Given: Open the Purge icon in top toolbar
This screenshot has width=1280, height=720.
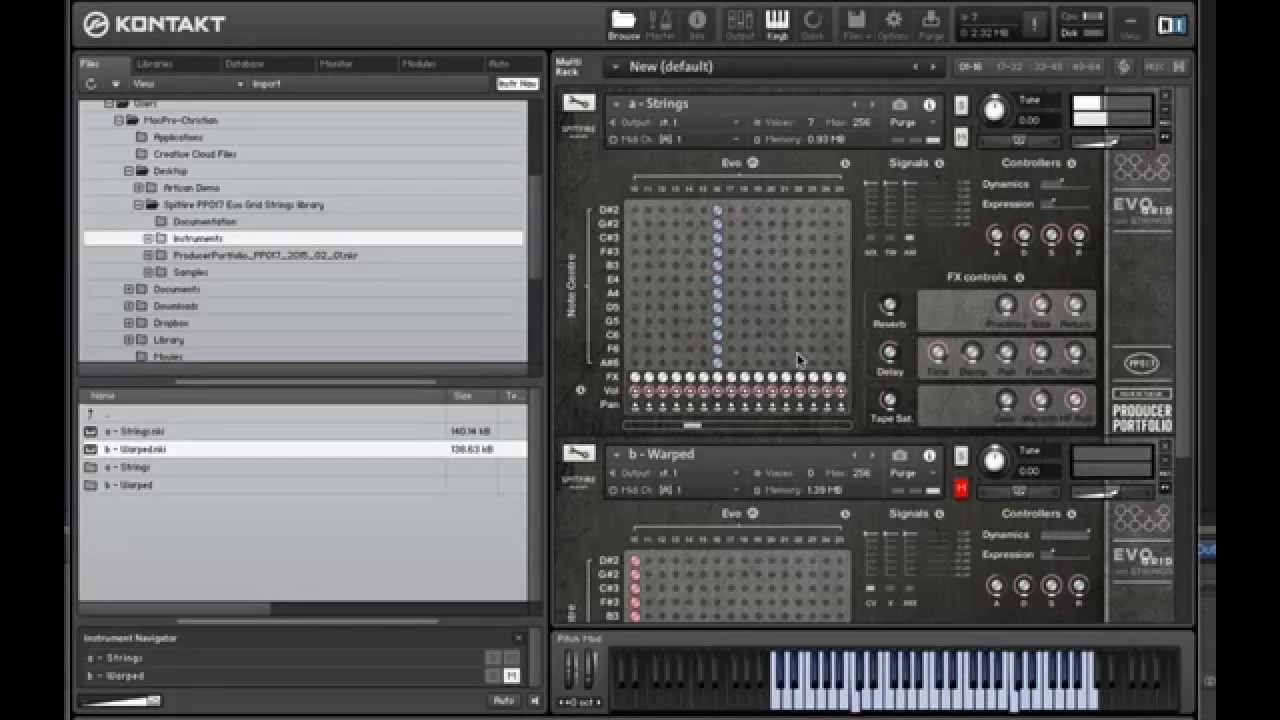Looking at the screenshot, I should (931, 24).
